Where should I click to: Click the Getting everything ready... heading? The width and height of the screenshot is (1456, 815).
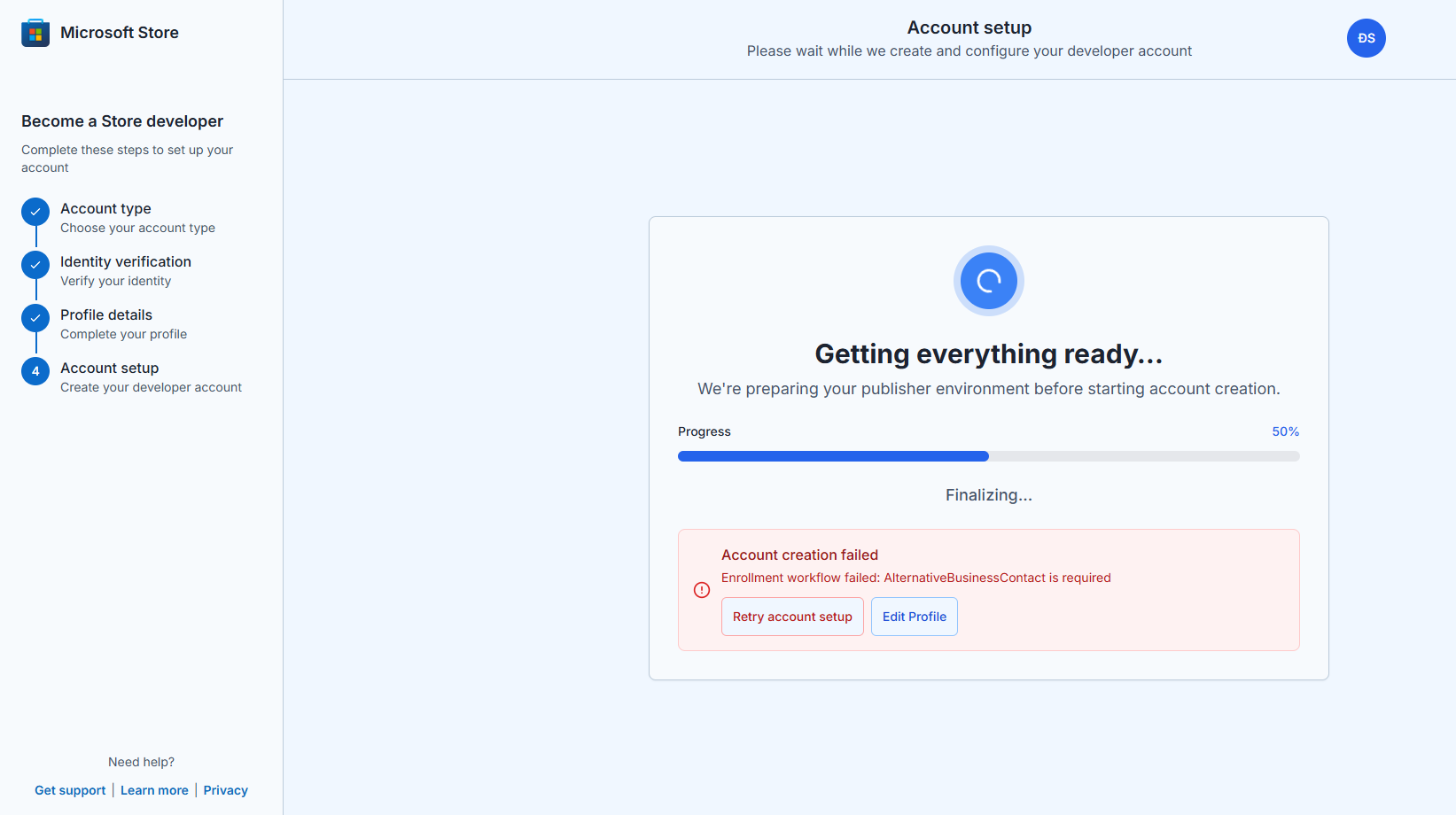tap(988, 353)
